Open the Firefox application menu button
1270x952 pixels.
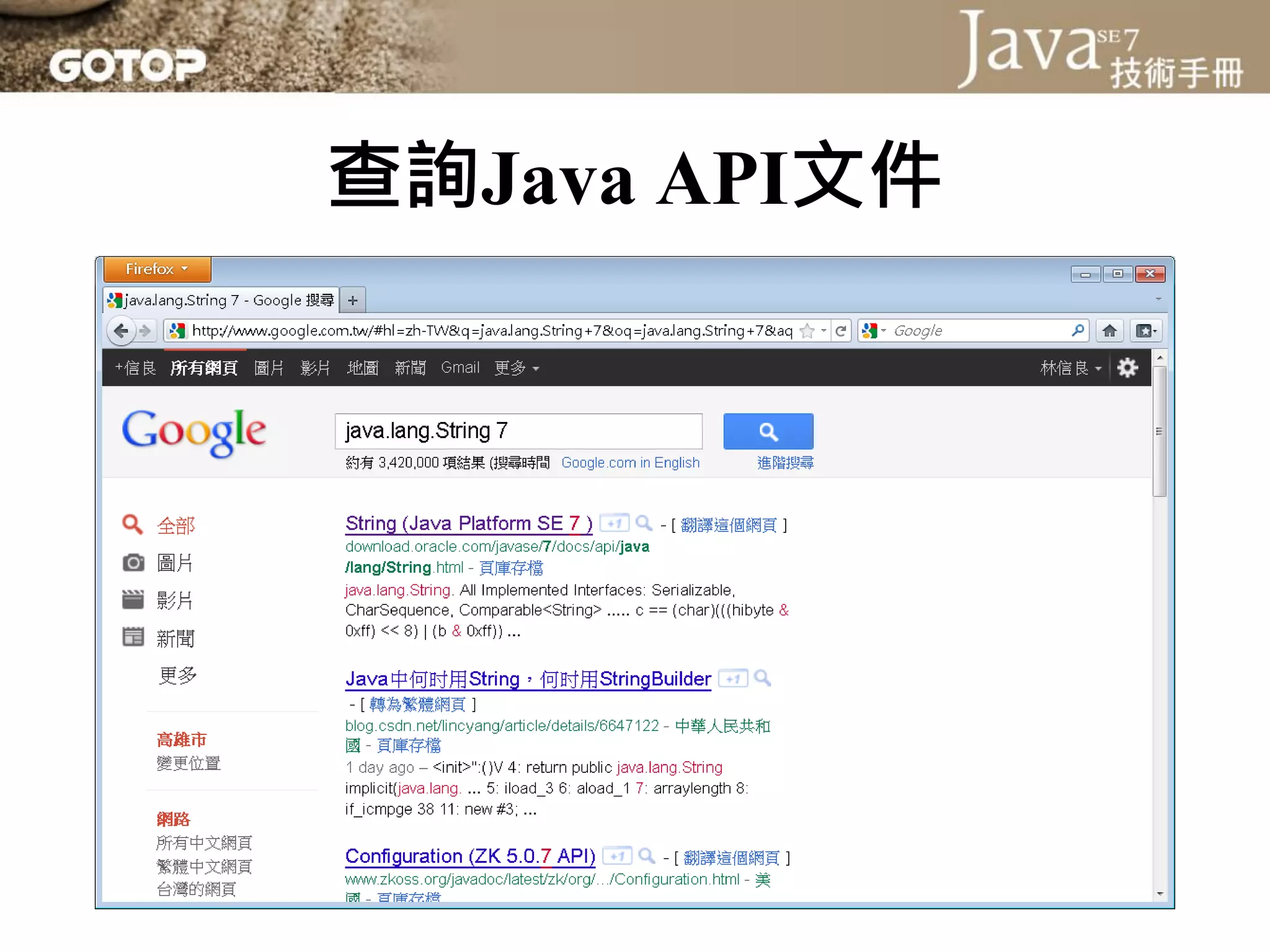coord(157,269)
